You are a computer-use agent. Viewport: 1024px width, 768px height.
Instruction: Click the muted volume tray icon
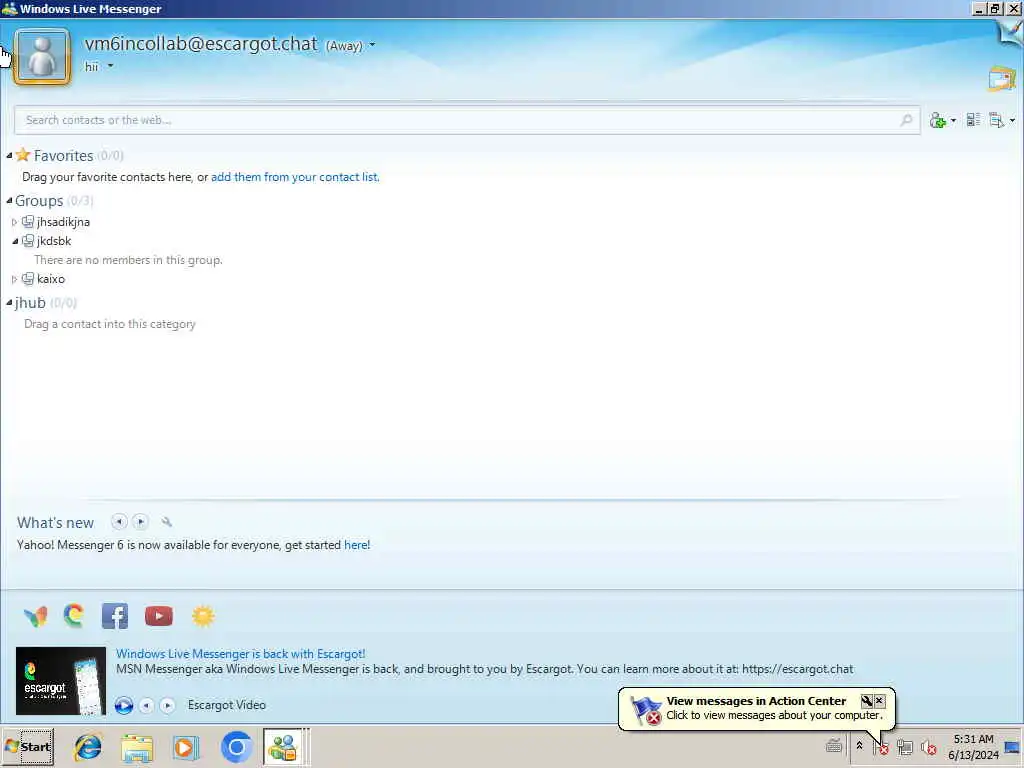pos(928,746)
